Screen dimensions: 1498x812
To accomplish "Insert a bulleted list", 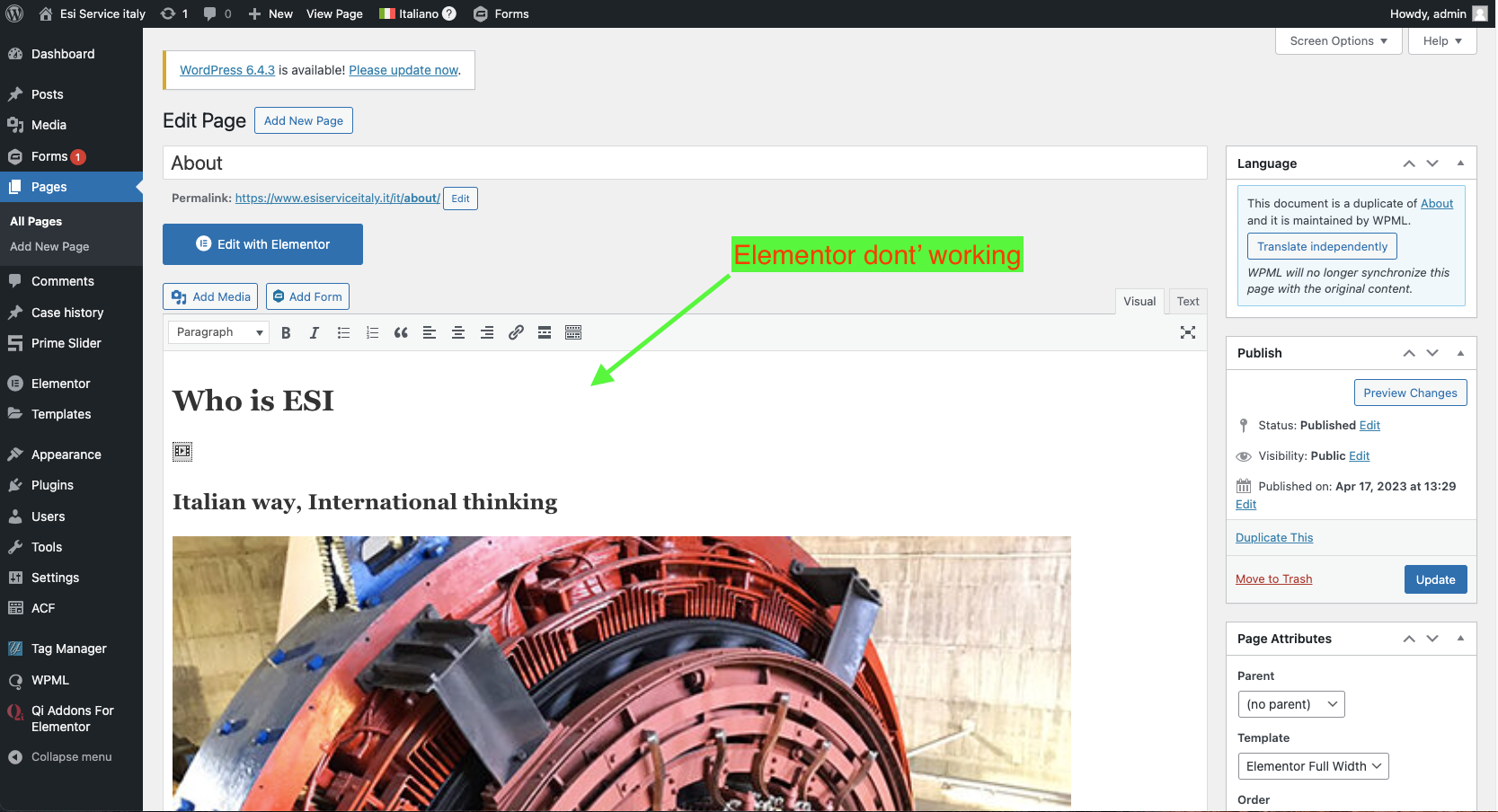I will (343, 332).
